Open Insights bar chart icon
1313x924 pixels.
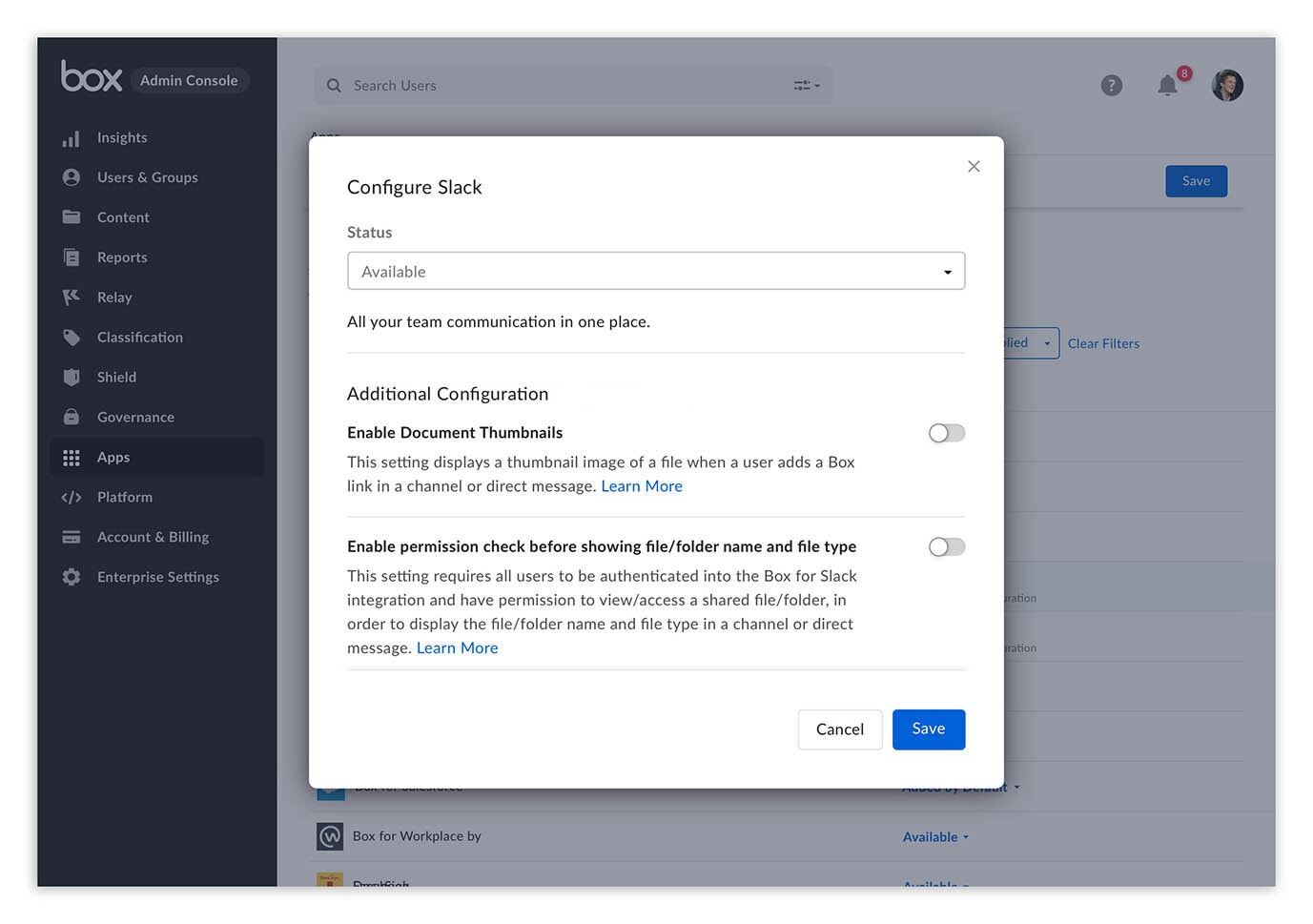coord(71,138)
